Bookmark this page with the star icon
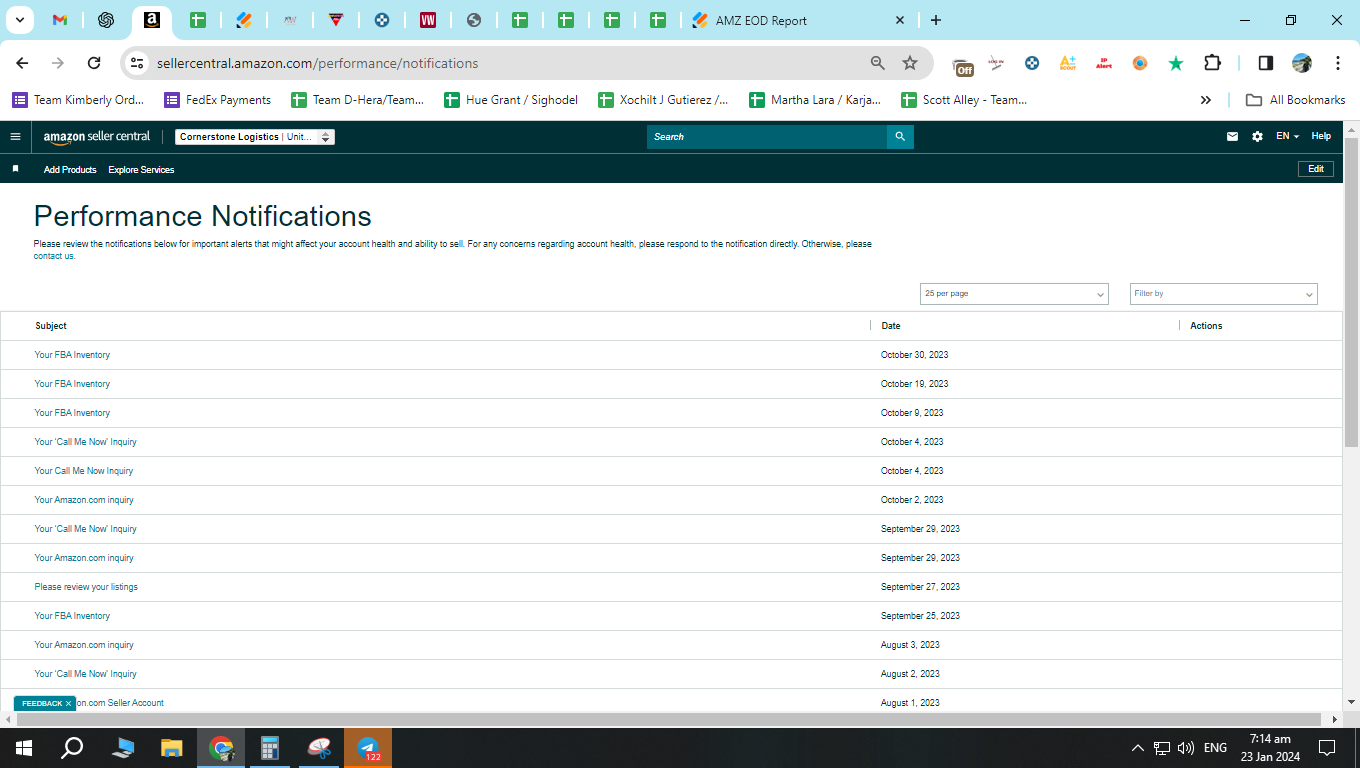 [910, 63]
